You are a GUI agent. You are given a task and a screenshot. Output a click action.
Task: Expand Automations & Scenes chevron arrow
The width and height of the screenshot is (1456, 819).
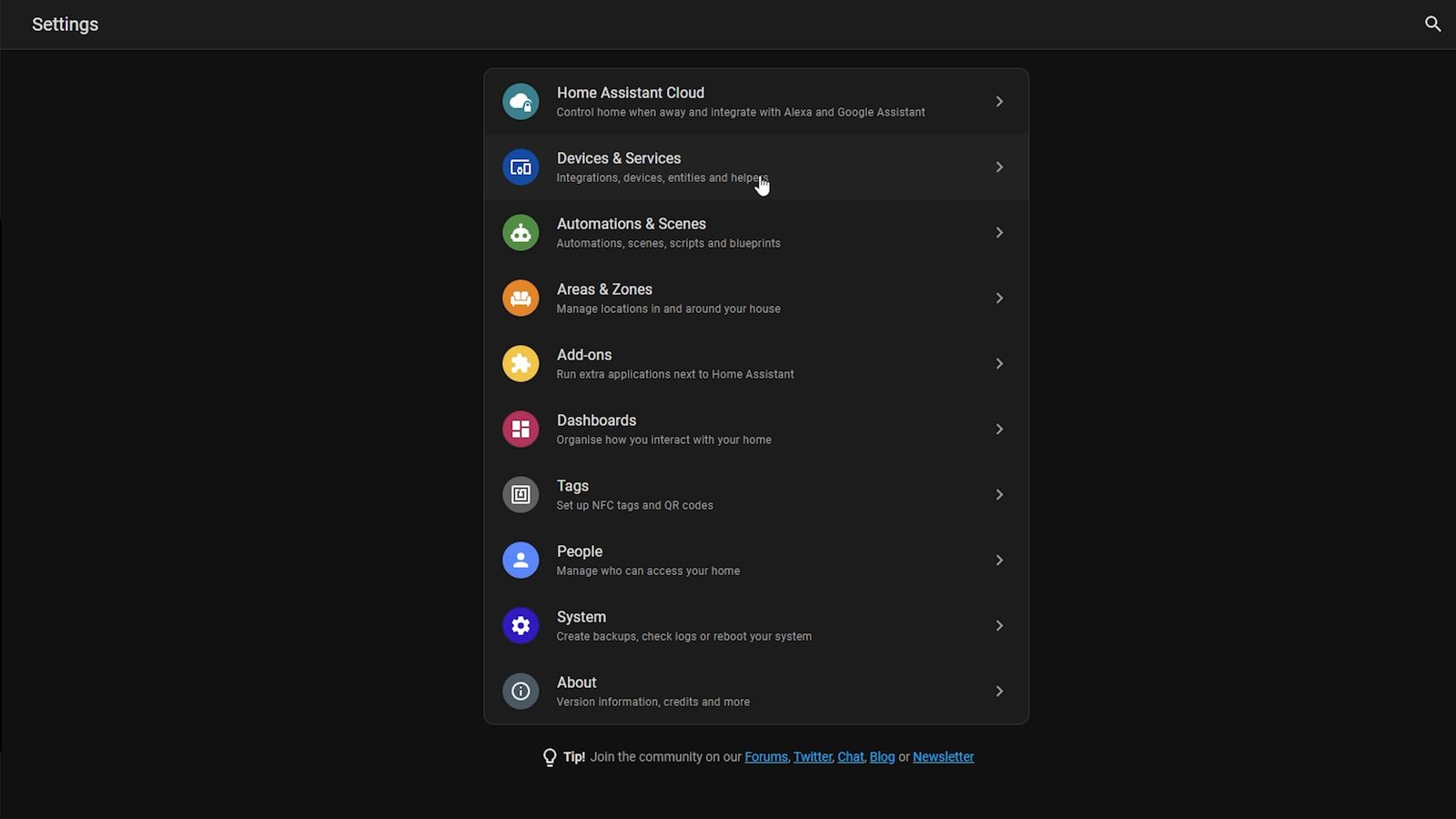pyautogui.click(x=999, y=233)
